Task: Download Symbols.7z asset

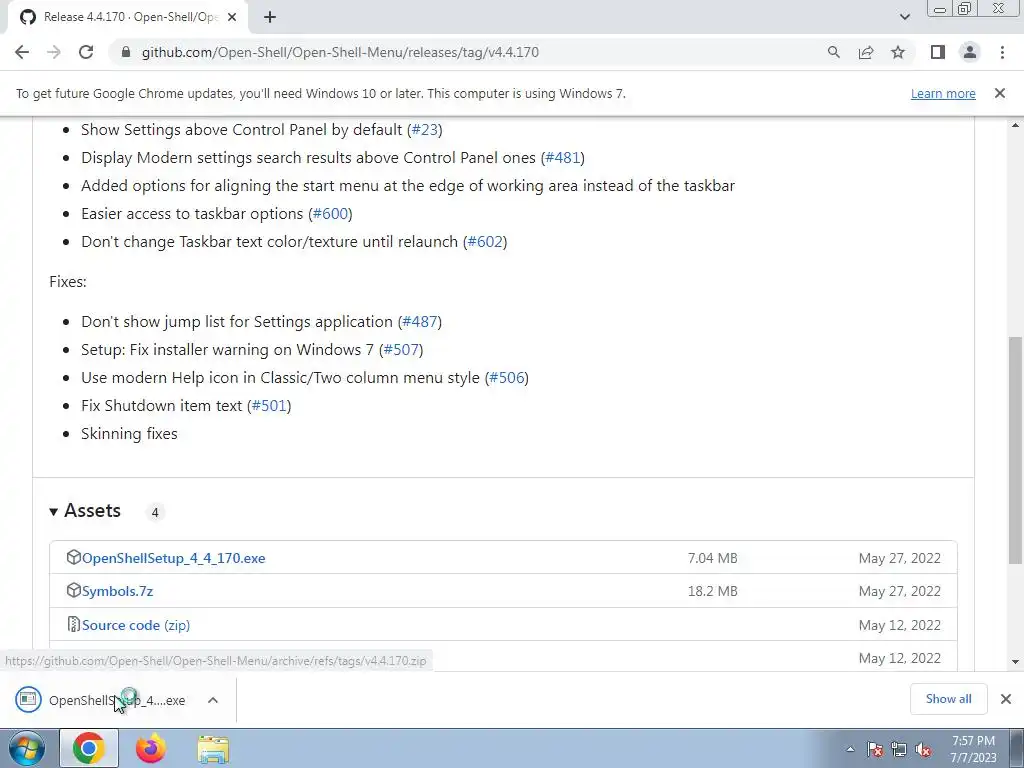Action: tap(118, 591)
